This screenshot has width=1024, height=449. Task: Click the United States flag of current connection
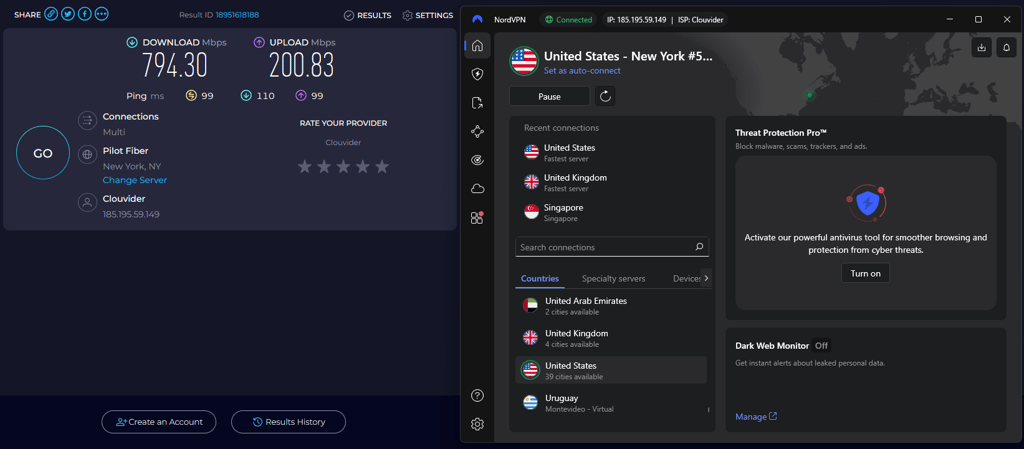tap(523, 61)
